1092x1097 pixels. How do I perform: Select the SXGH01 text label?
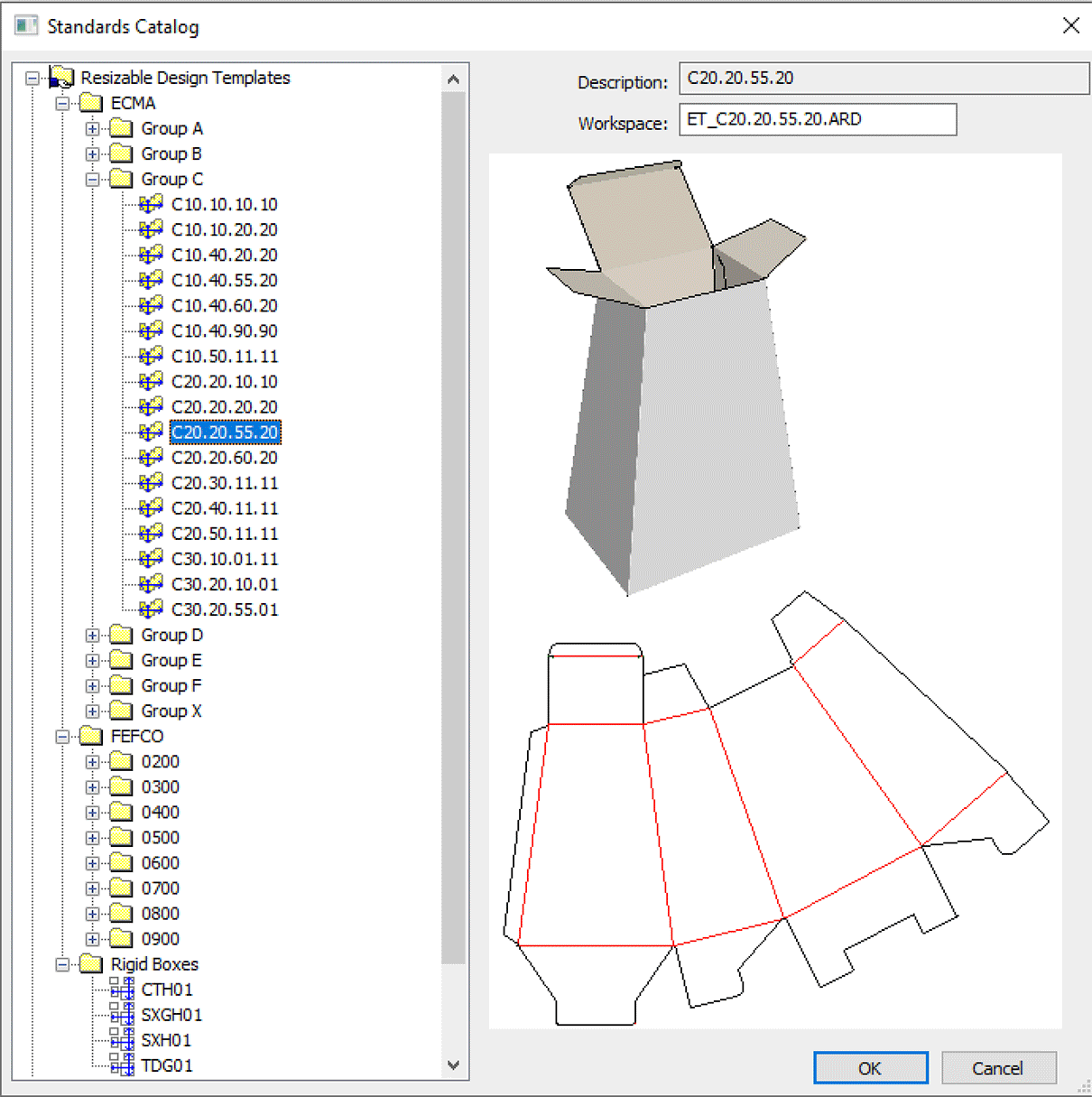point(171,1015)
